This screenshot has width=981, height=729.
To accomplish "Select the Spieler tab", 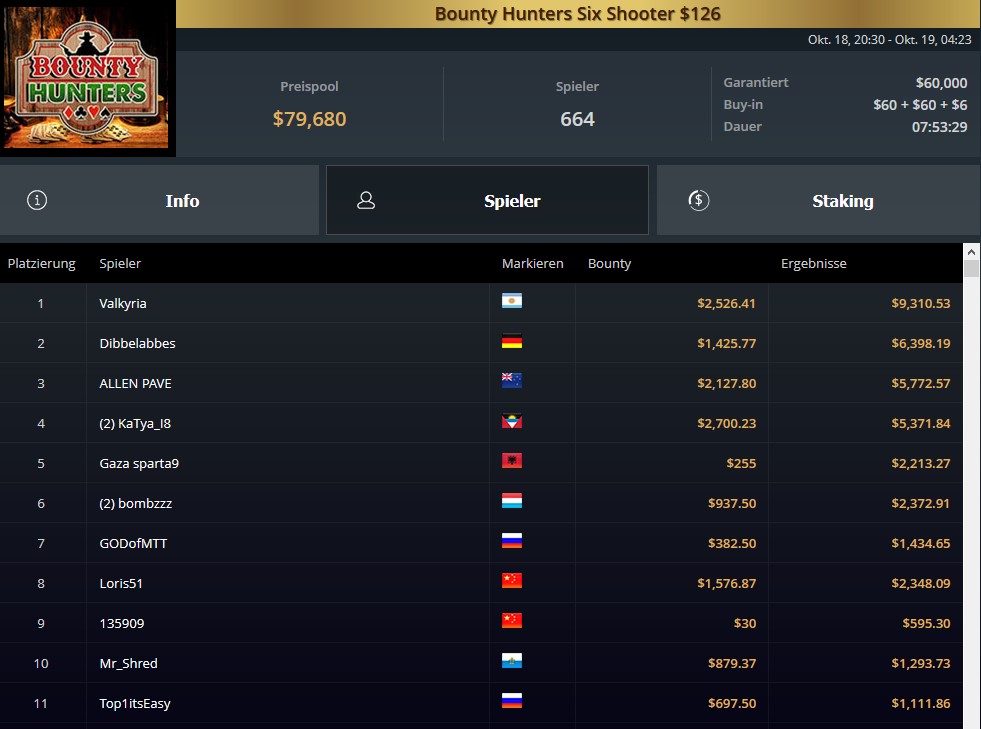I will pyautogui.click(x=487, y=200).
